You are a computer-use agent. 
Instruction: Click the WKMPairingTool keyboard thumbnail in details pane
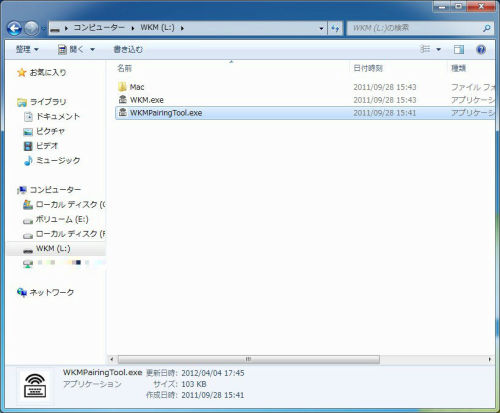(x=35, y=386)
